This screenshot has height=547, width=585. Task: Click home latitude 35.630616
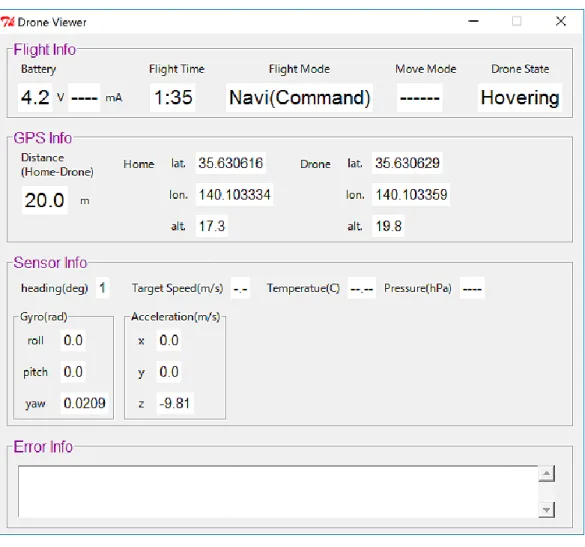tap(231, 163)
